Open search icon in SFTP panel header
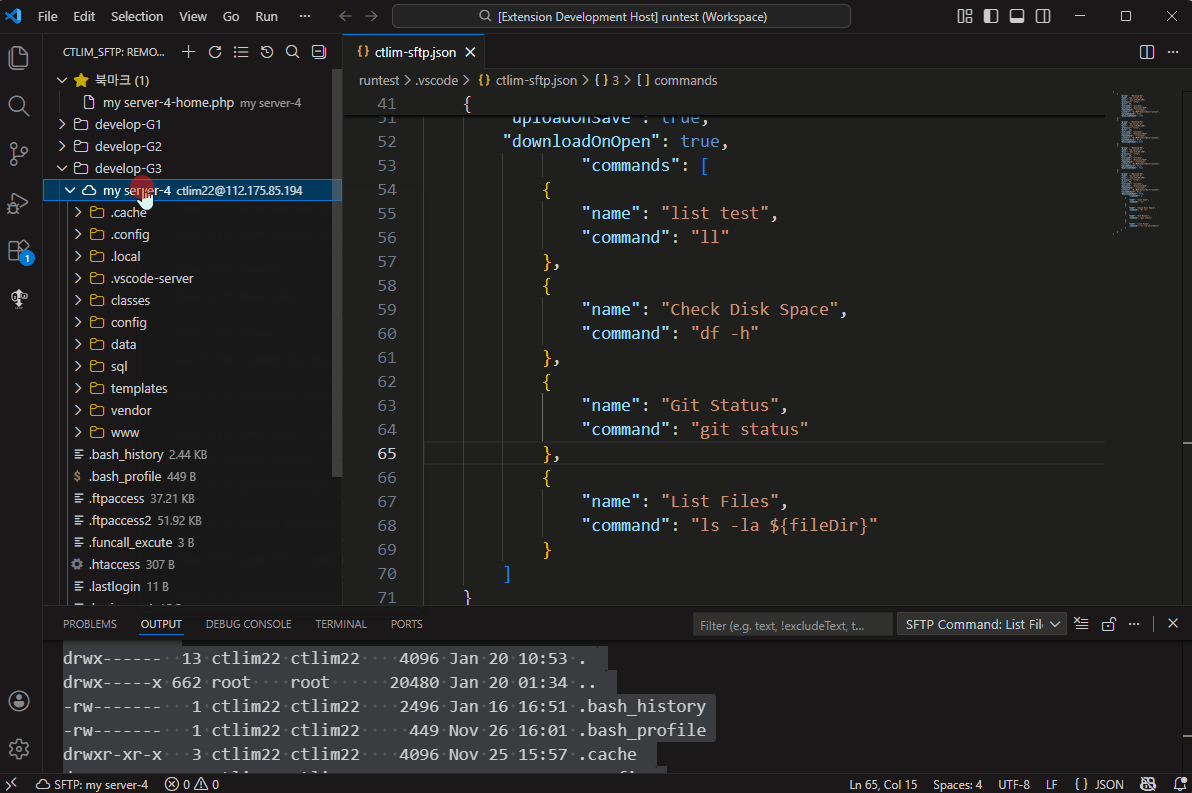Screen dimensions: 1192x793 (292, 51)
